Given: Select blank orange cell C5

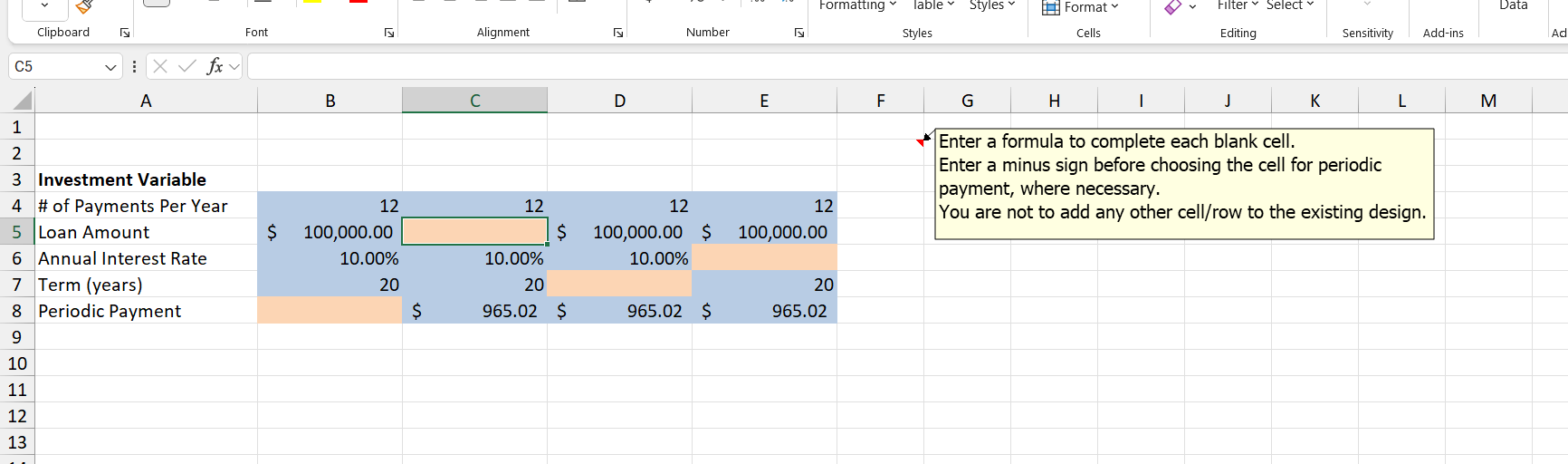Looking at the screenshot, I should (x=475, y=232).
